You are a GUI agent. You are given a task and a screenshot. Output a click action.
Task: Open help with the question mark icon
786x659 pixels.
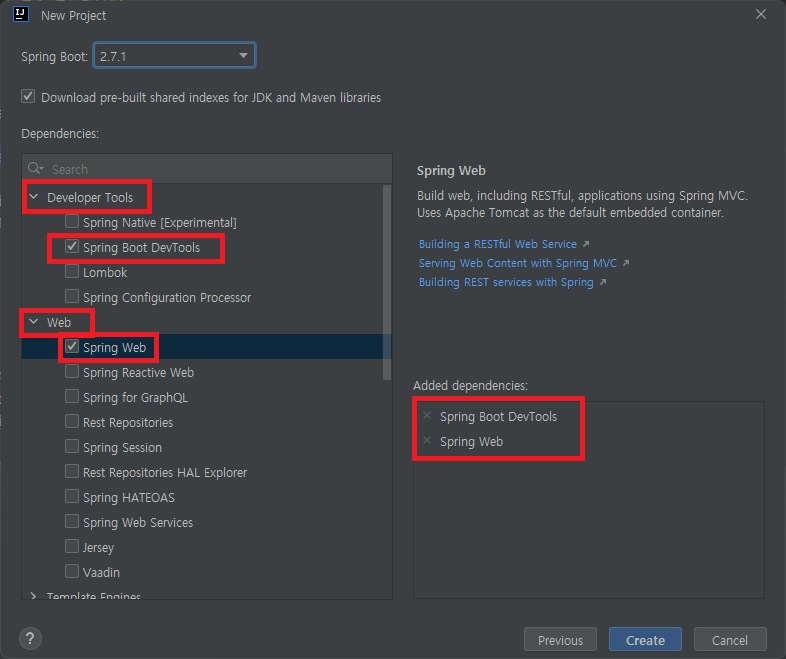30,638
